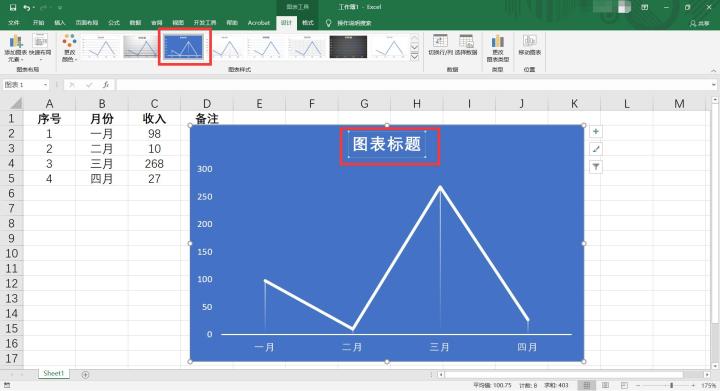Click chart styles gallery scroll-down arrow
This screenshot has height=391, width=720.
415,47
